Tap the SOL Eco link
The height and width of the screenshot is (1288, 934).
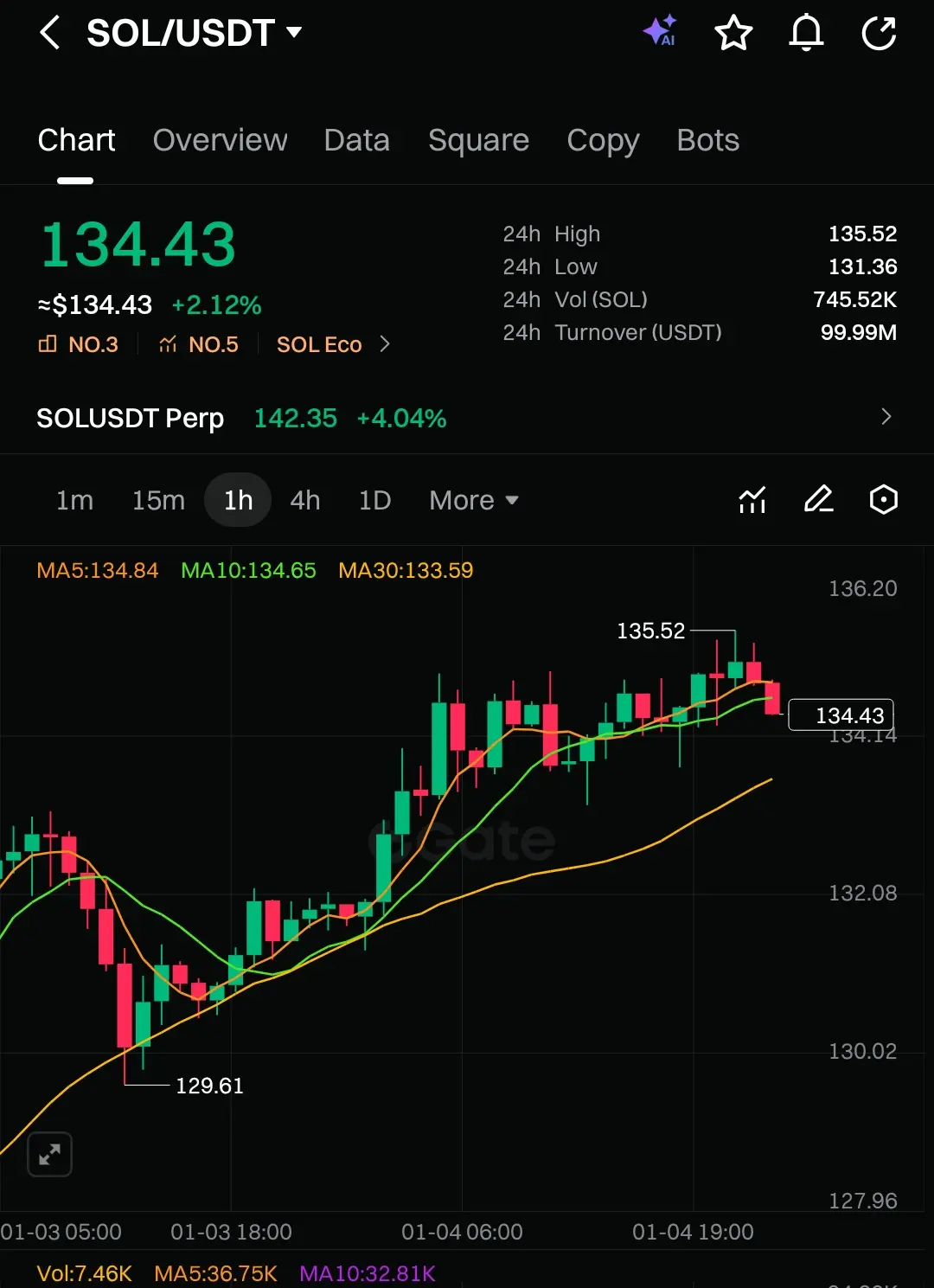319,344
